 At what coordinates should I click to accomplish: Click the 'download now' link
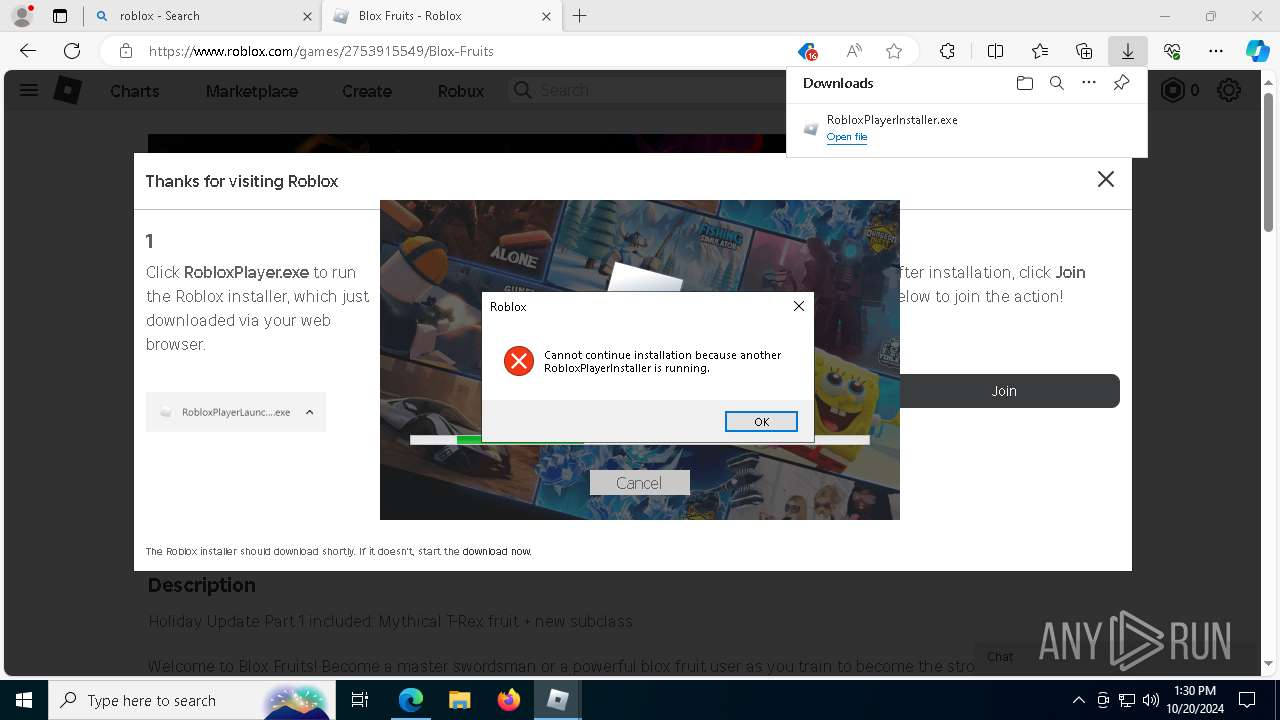[497, 551]
